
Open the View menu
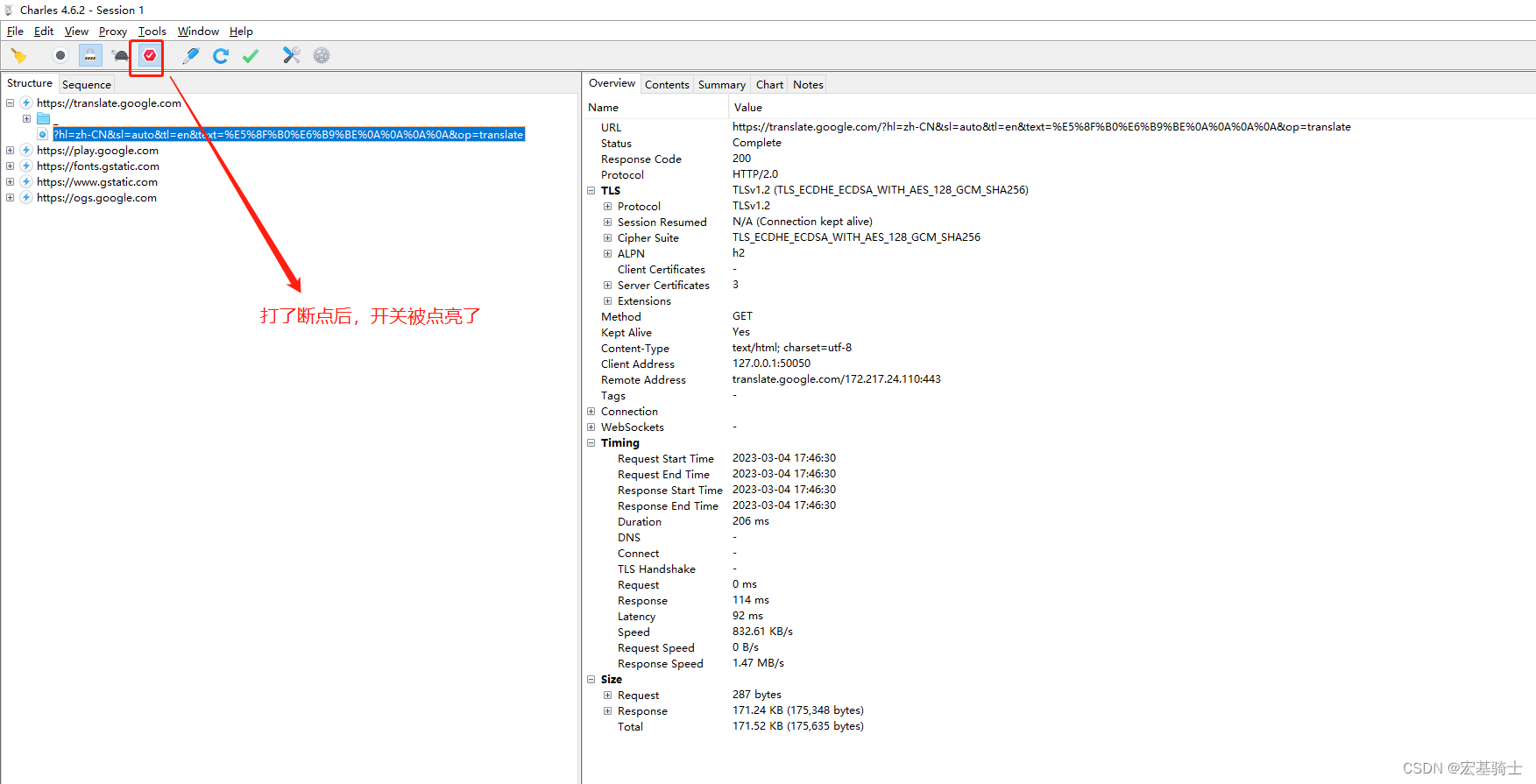coord(76,32)
